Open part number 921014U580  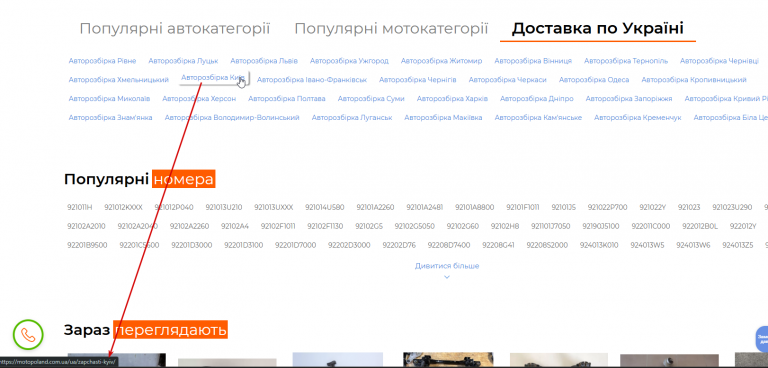[x=325, y=207]
